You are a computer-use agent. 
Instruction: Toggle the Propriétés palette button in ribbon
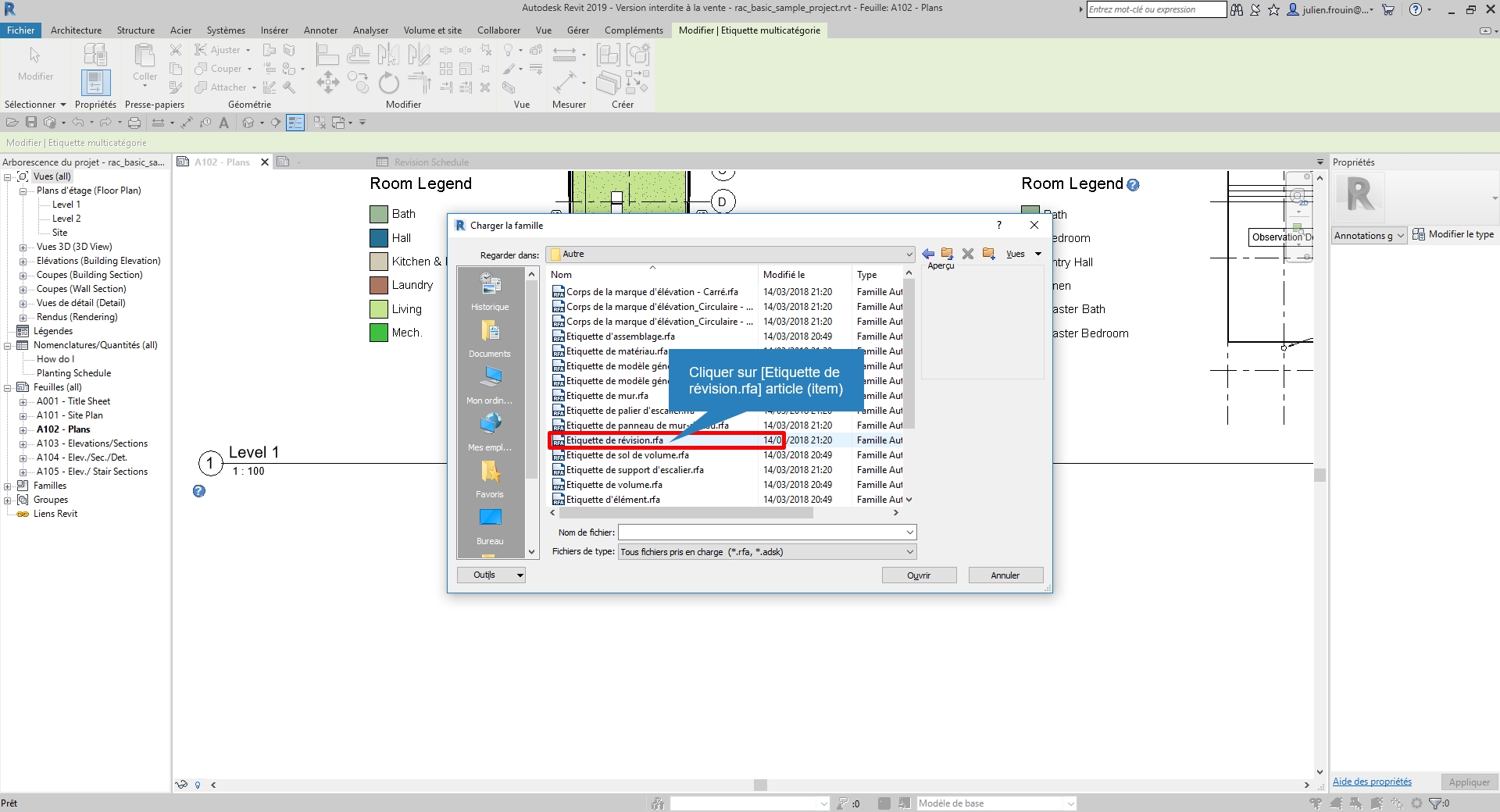tap(95, 83)
